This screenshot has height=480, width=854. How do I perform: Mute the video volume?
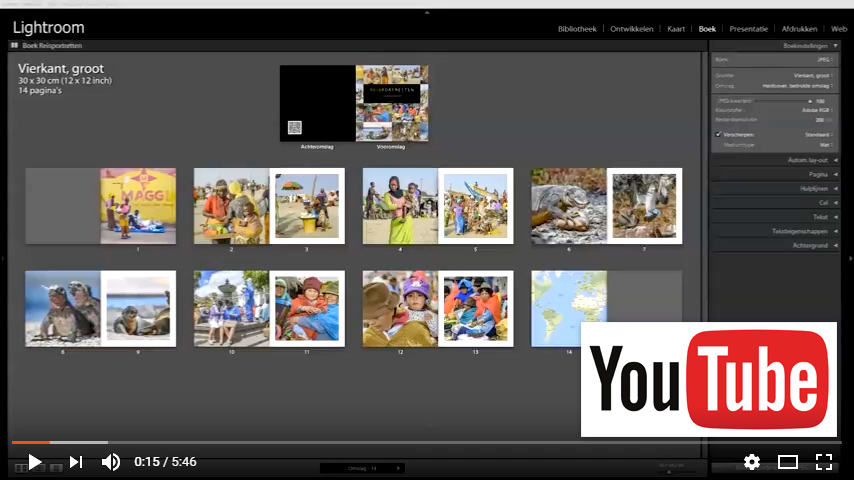click(x=111, y=462)
